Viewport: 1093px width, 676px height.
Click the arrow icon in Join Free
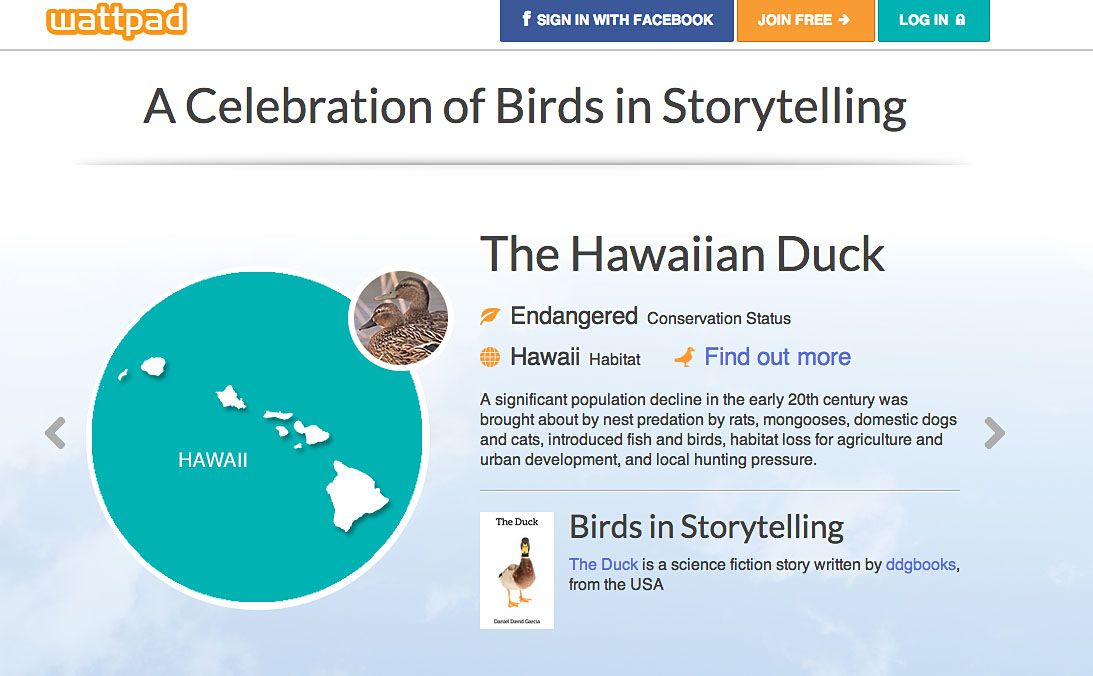[x=844, y=20]
